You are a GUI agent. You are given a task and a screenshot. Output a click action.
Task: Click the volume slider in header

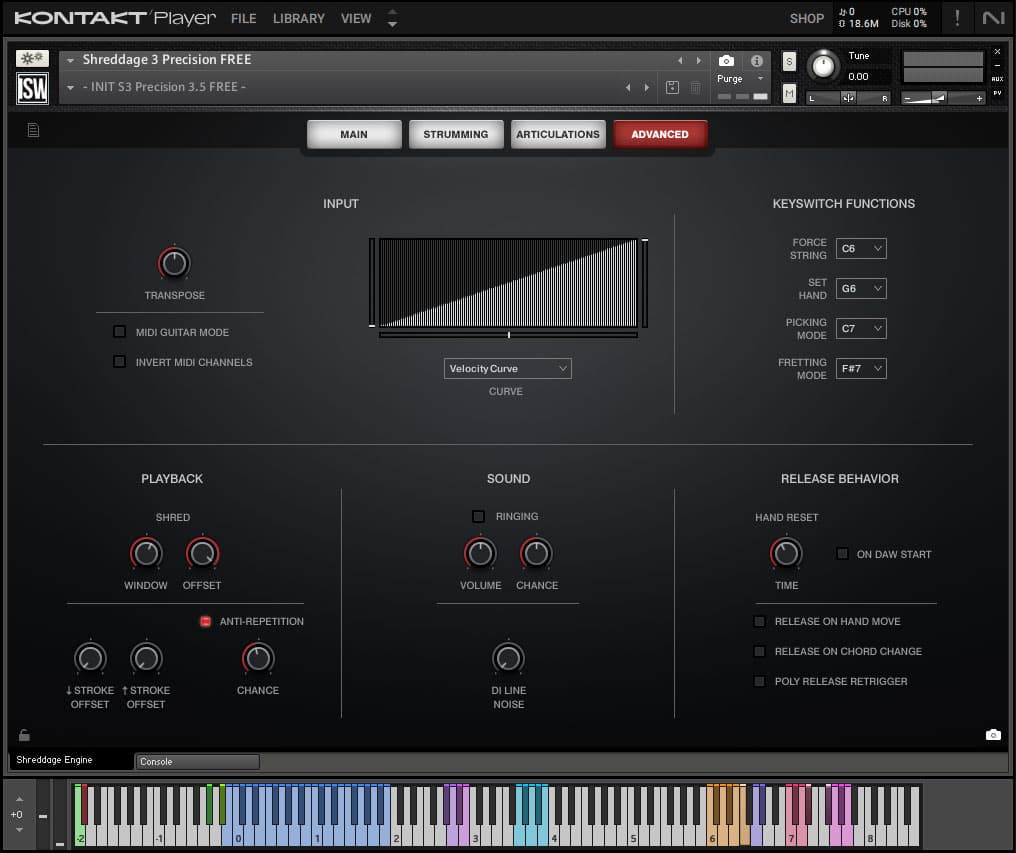pyautogui.click(x=943, y=98)
